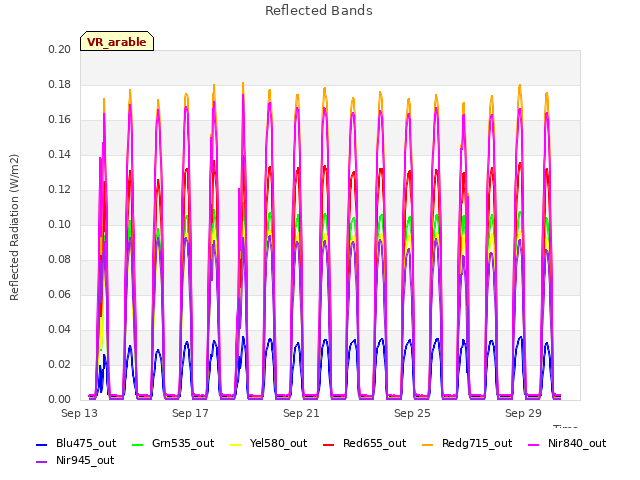
Task: Click the 0.18 y-axis tick label
Action: [60, 84]
